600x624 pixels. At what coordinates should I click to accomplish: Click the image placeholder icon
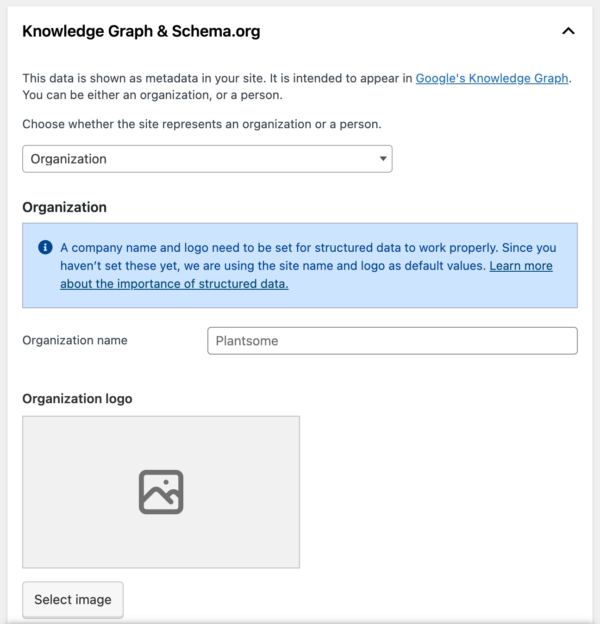click(x=161, y=492)
